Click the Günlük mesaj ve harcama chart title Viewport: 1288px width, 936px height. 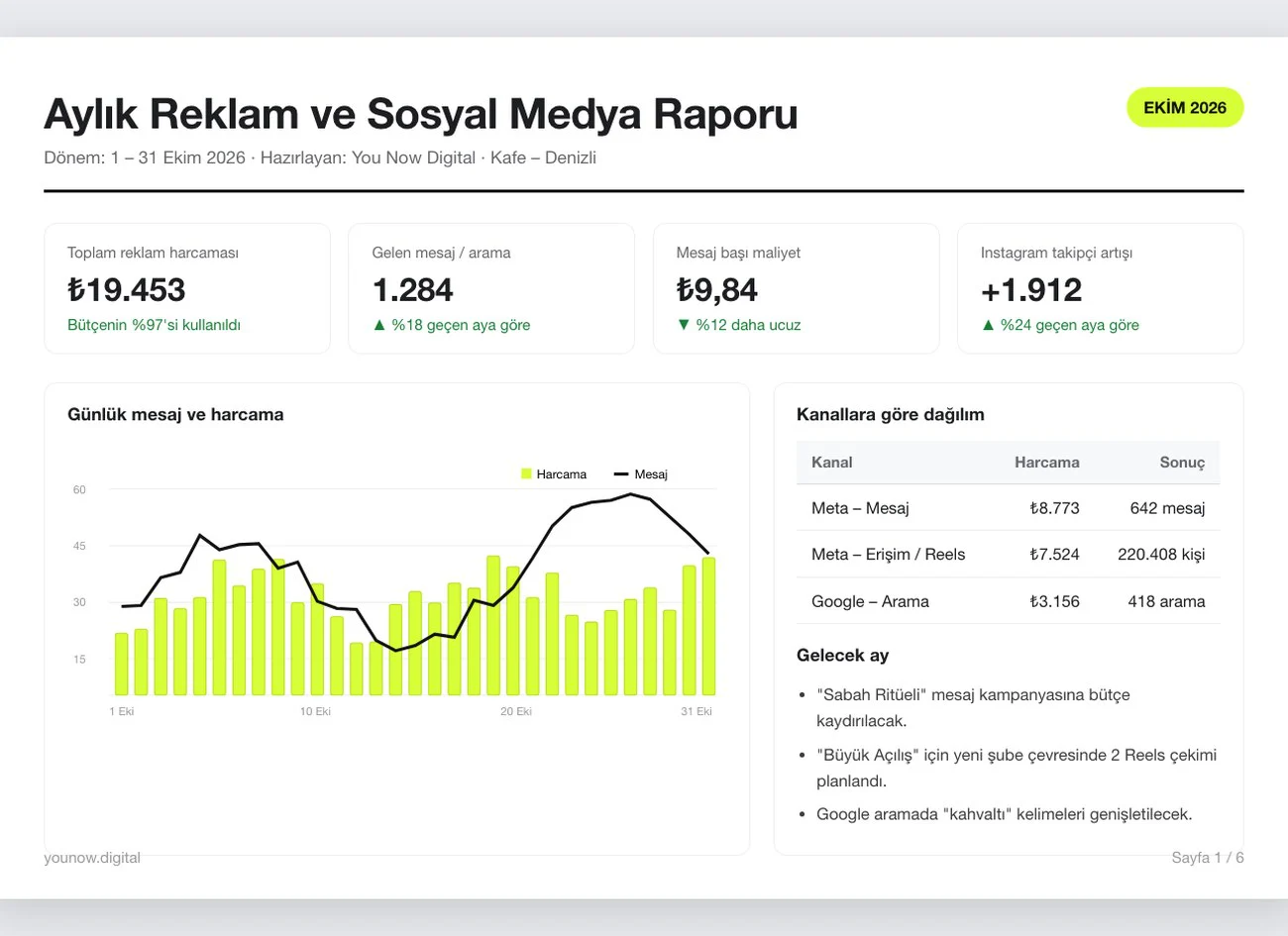(175, 415)
